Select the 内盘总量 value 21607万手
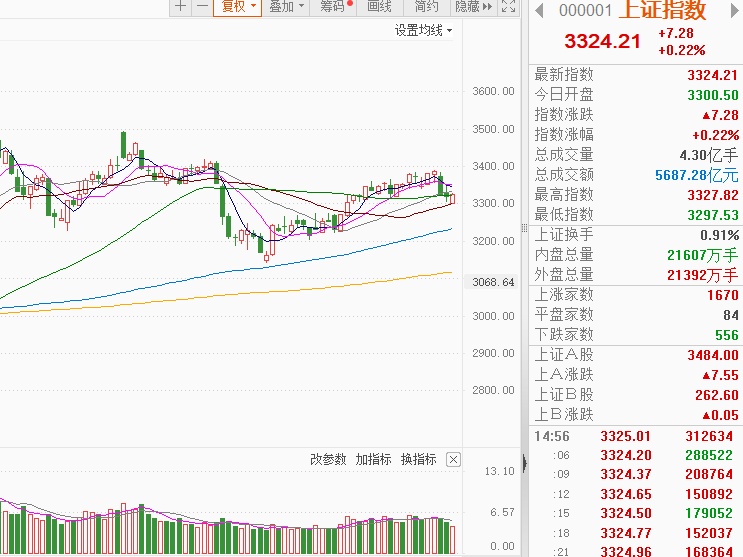743x557 pixels. coord(703,256)
